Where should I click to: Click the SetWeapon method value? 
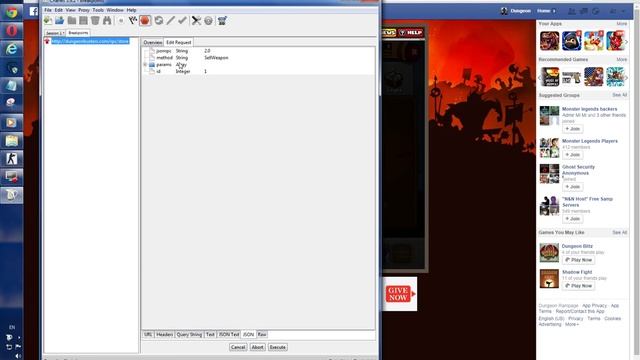216,58
